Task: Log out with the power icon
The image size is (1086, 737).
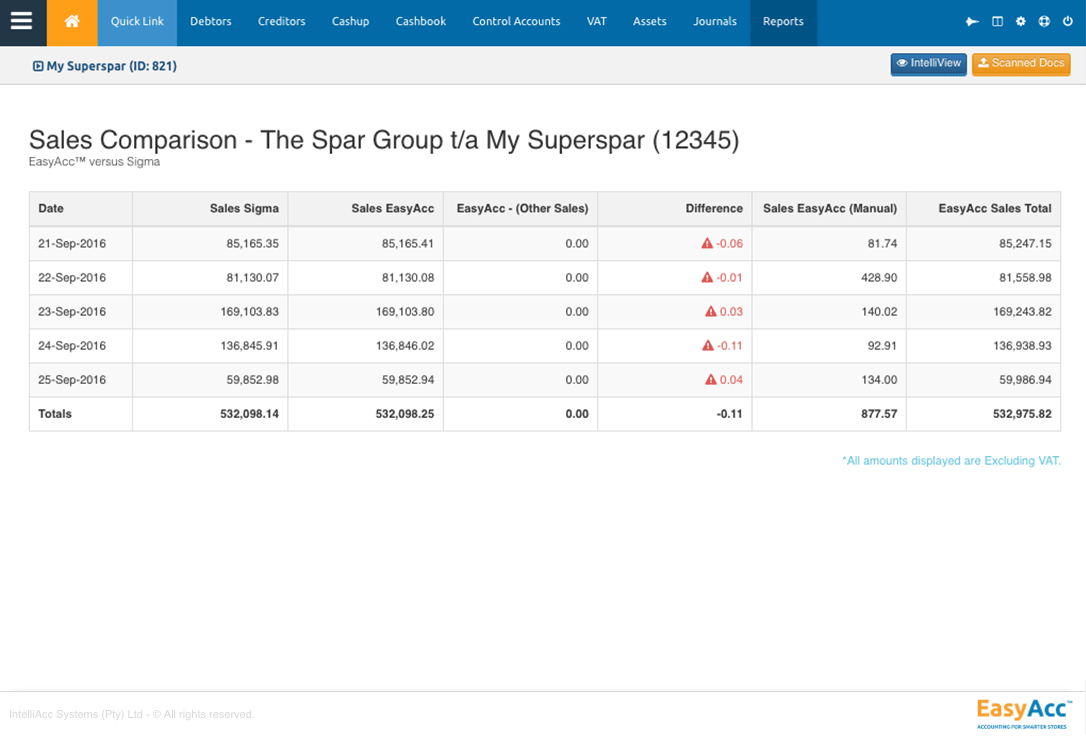Action: tap(1068, 21)
